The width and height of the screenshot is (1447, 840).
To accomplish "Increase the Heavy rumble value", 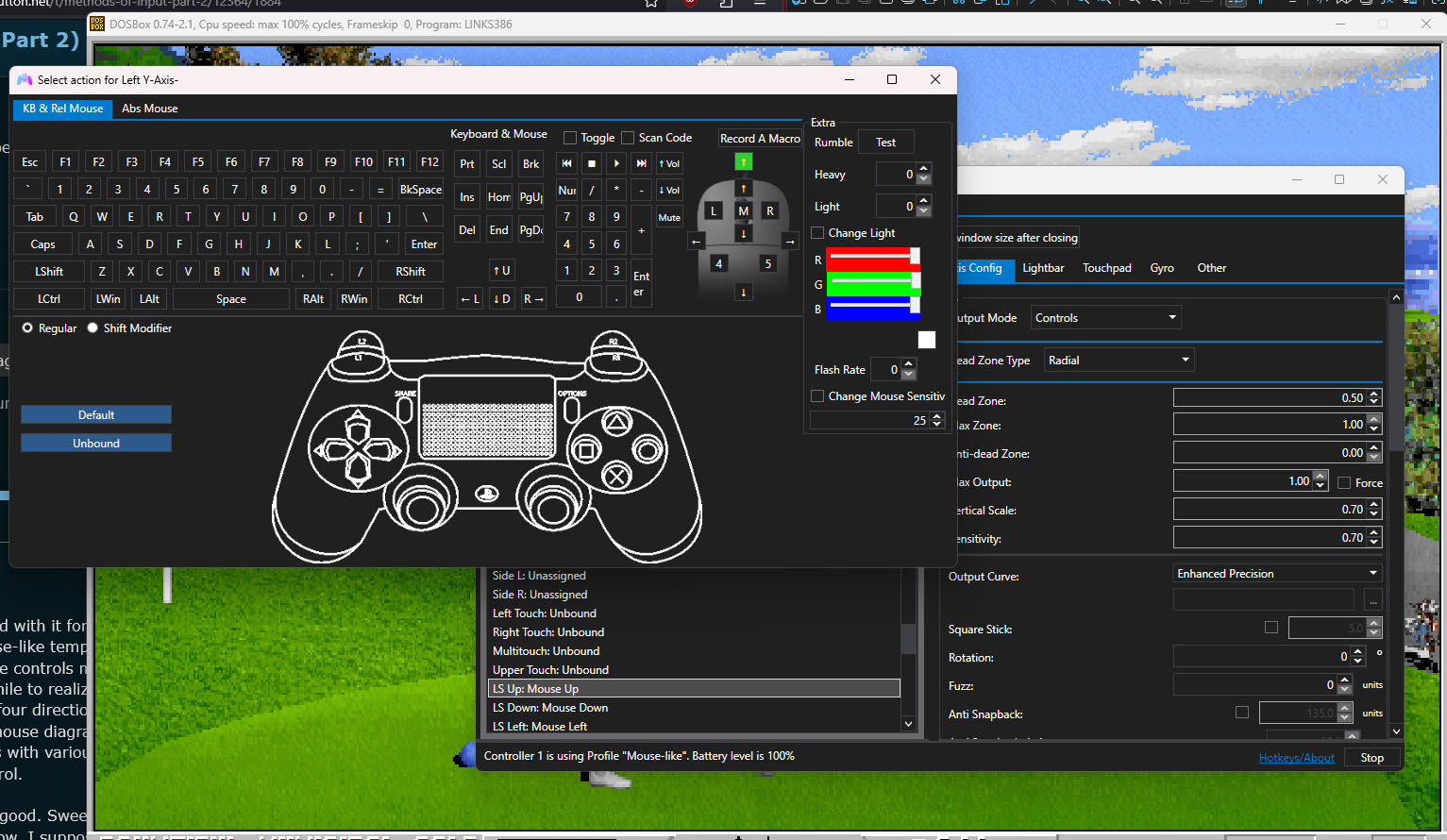I will (x=924, y=169).
